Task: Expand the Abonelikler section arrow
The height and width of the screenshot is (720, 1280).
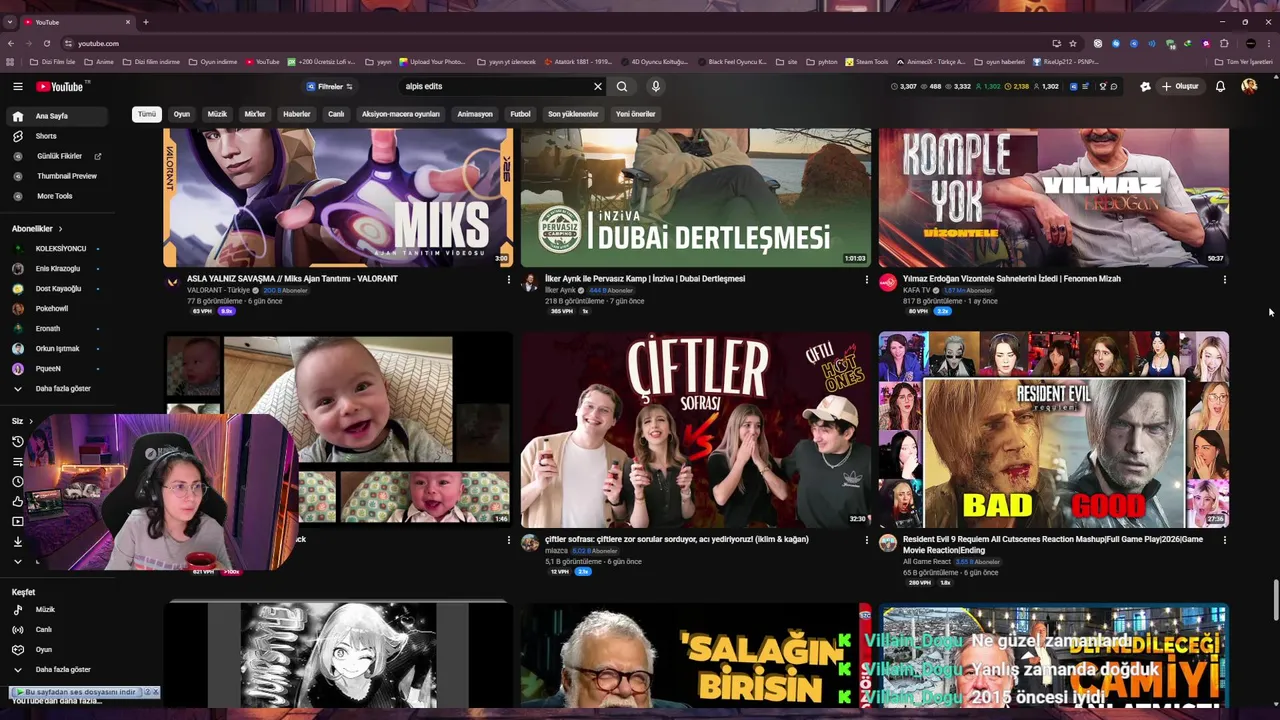Action: coord(60,229)
